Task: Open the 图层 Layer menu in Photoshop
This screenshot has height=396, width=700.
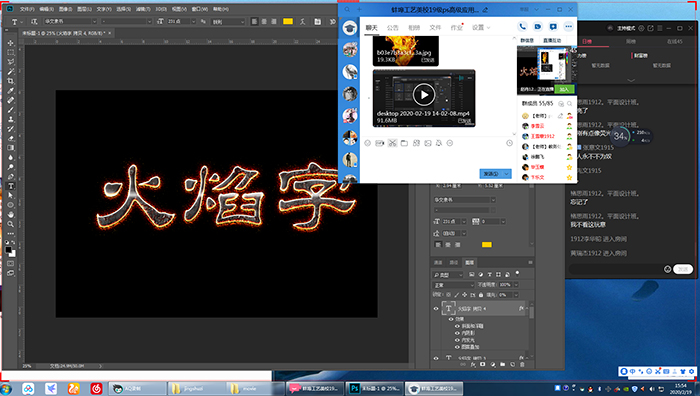Action: click(x=84, y=9)
